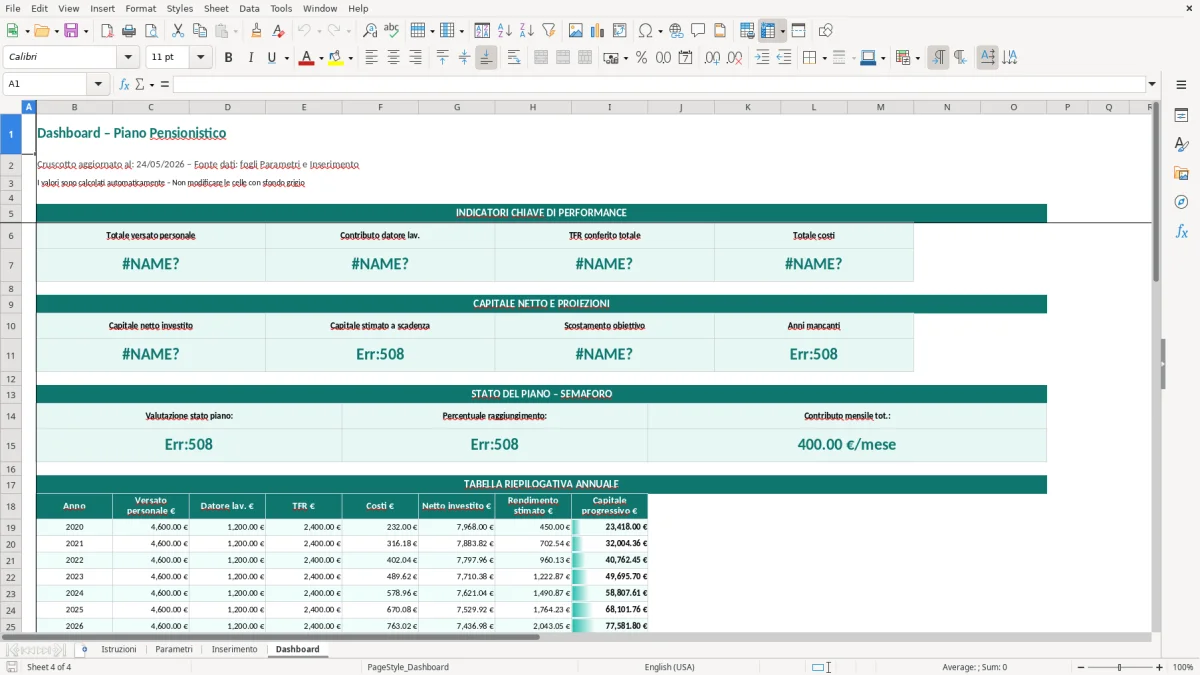Open the font color dropdown arrow
This screenshot has height=675, width=1200.
point(319,58)
